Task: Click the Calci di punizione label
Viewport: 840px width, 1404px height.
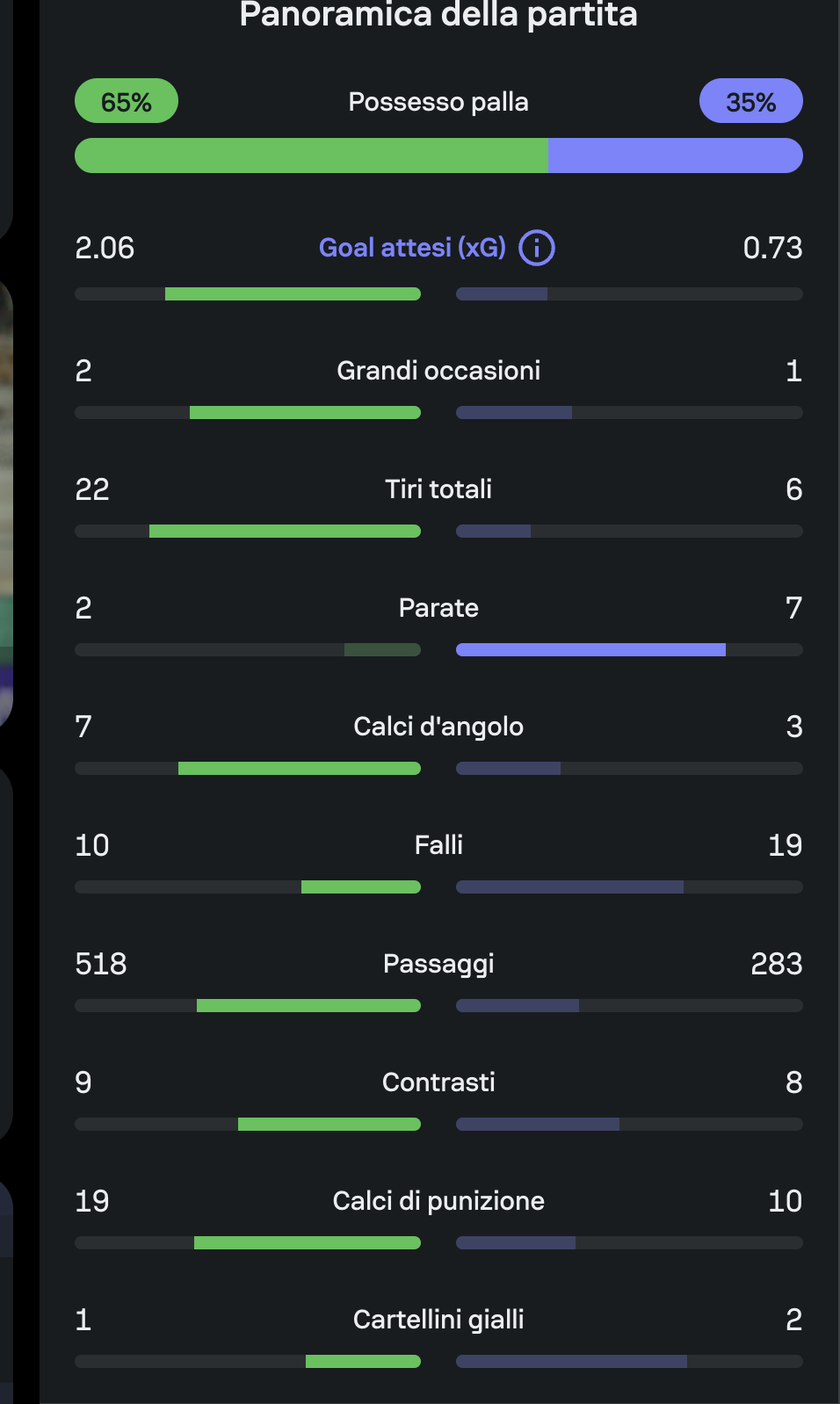Action: click(438, 1201)
